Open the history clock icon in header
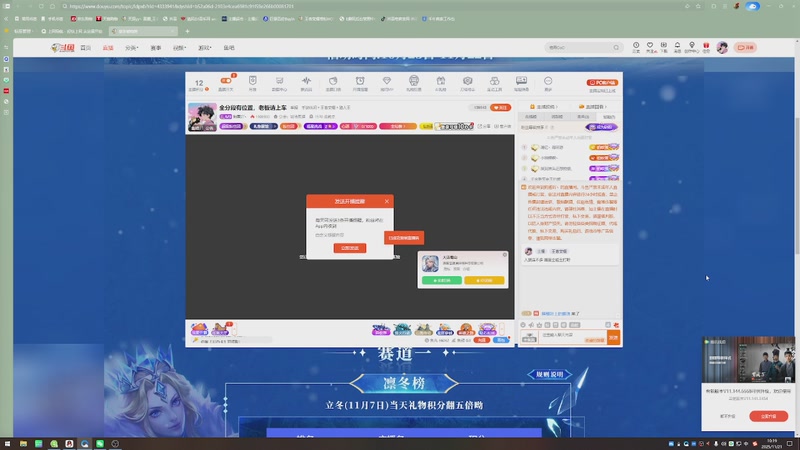 click(x=636, y=47)
